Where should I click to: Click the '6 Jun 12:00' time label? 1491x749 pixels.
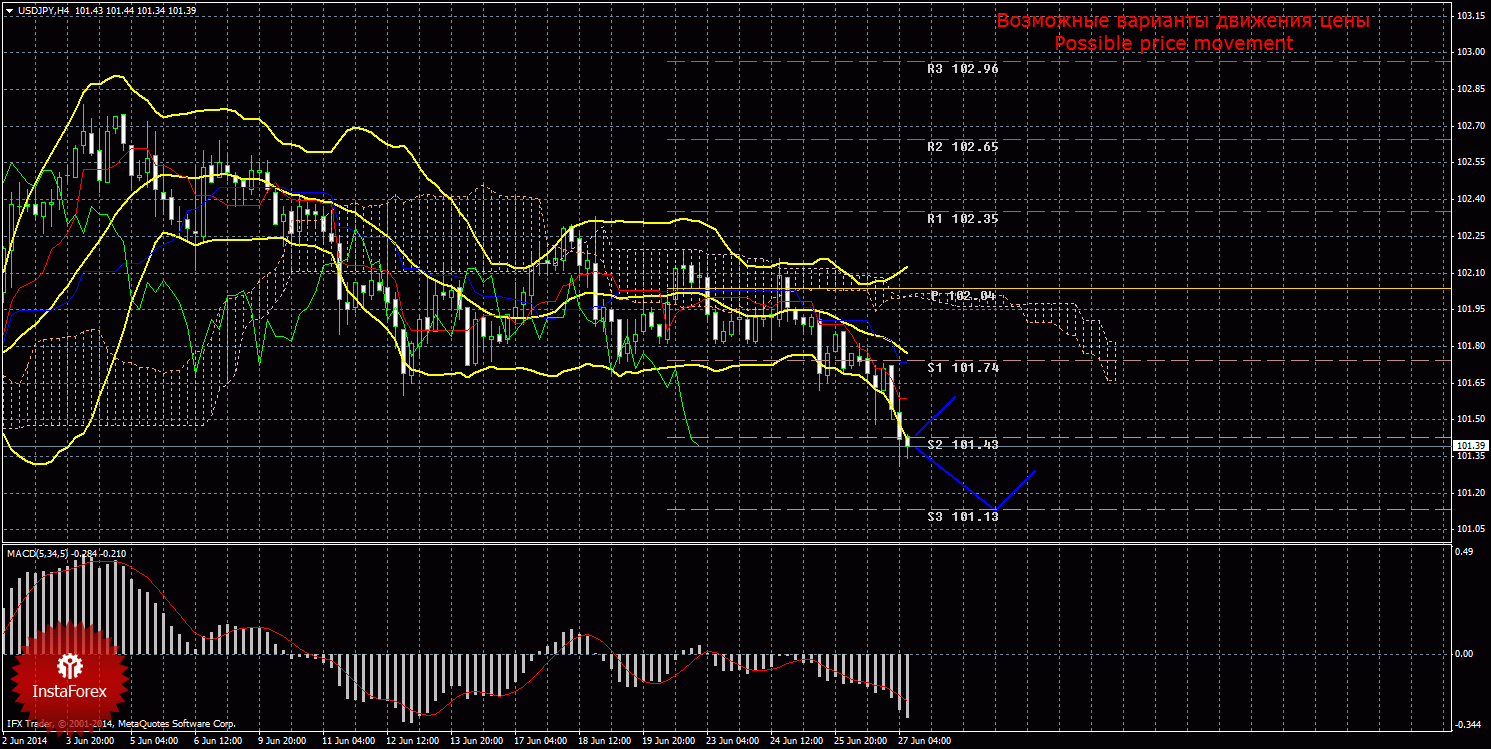[x=218, y=741]
